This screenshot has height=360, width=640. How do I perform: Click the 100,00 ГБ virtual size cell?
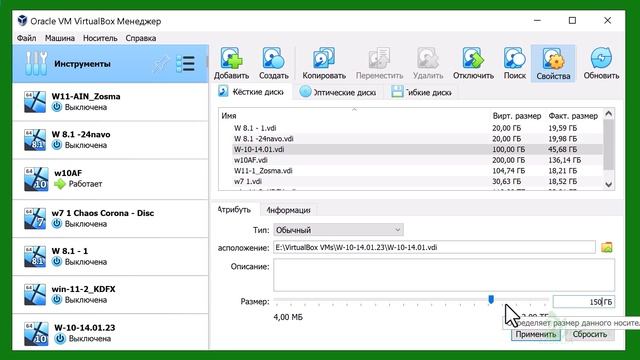(x=509, y=149)
